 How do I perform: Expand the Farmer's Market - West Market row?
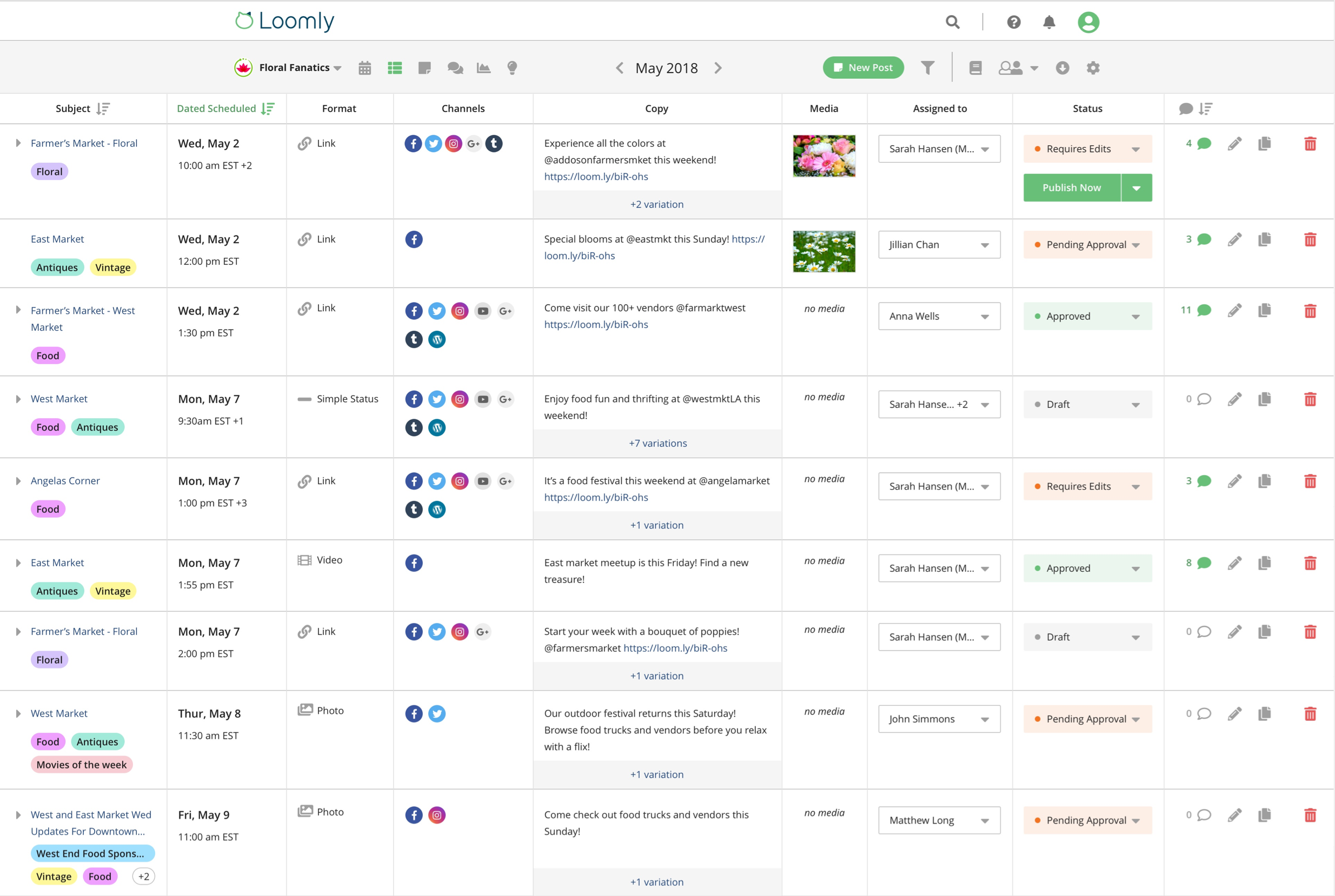(x=18, y=310)
